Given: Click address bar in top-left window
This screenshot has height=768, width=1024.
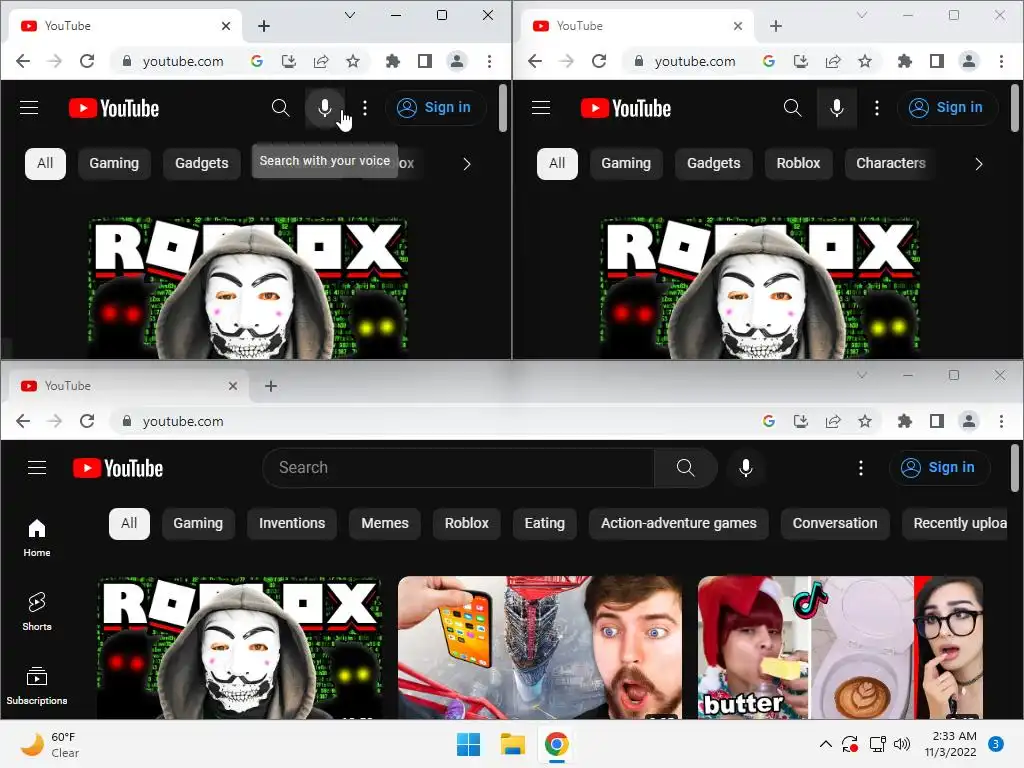Looking at the screenshot, I should tap(183, 61).
